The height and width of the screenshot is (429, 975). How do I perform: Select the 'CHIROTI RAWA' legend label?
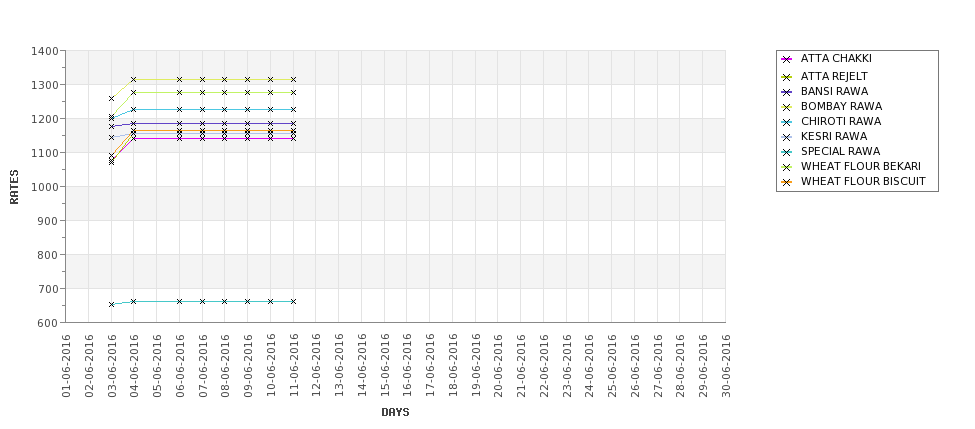pyautogui.click(x=841, y=121)
